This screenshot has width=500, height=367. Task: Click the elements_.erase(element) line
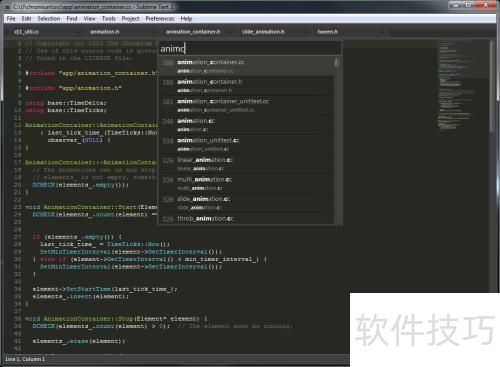[79, 341]
